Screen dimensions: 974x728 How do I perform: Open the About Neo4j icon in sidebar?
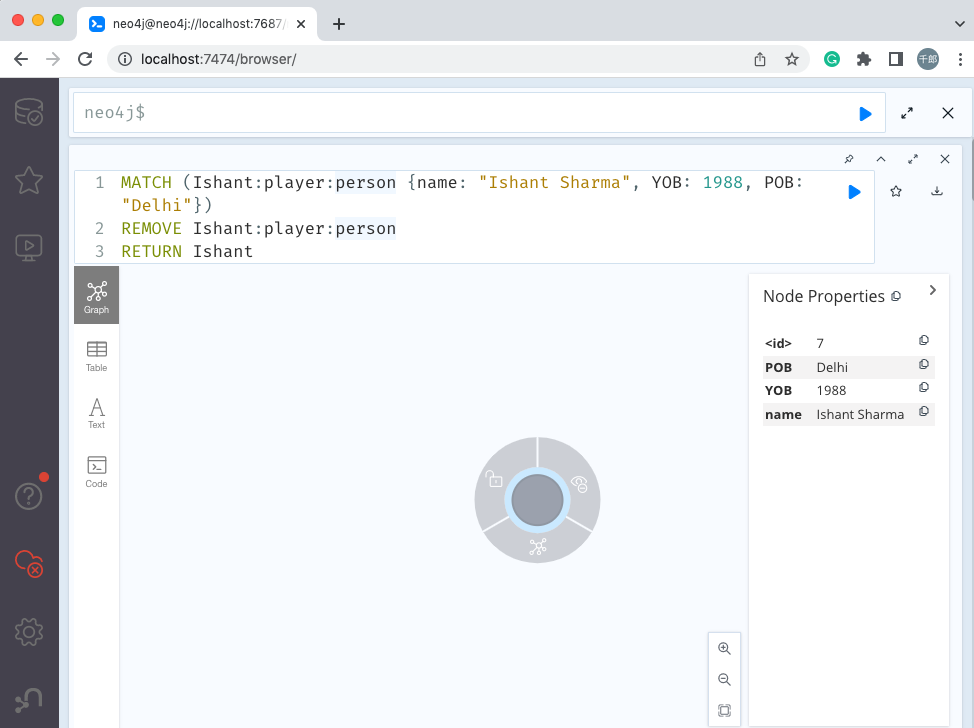tap(29, 699)
